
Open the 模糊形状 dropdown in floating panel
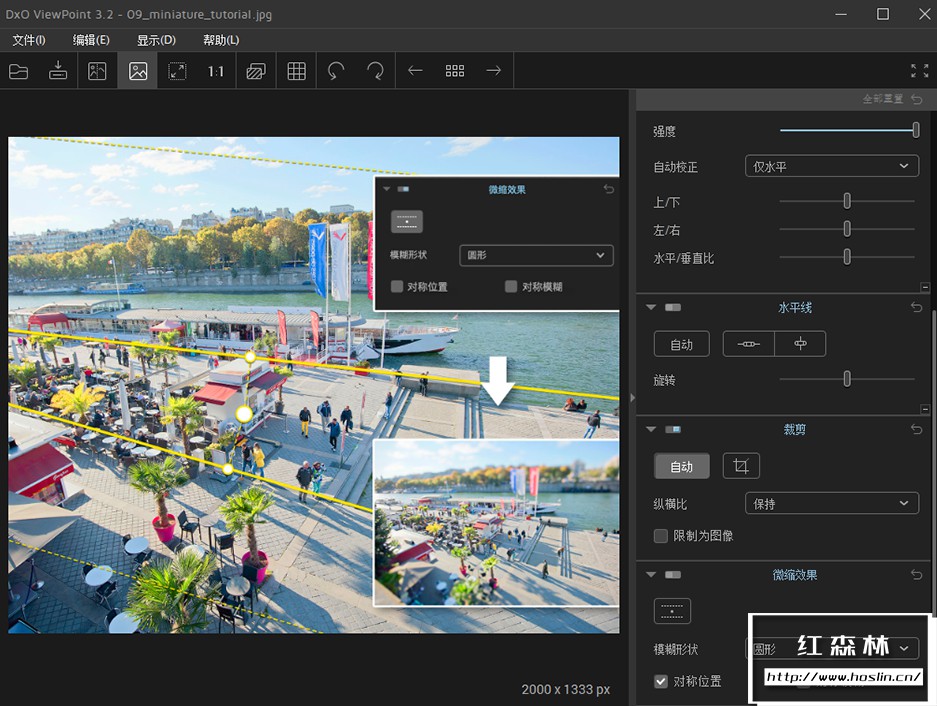point(536,255)
